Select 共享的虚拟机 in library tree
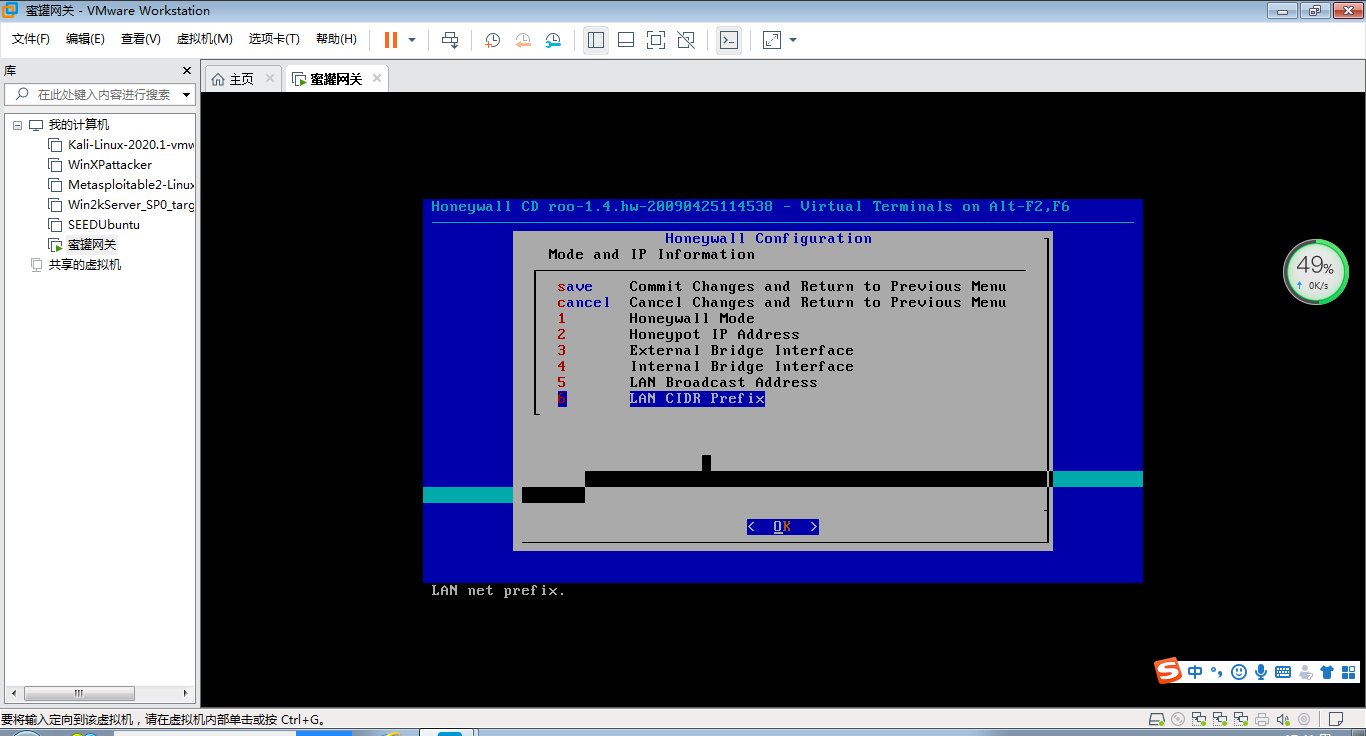1366x736 pixels. point(75,265)
